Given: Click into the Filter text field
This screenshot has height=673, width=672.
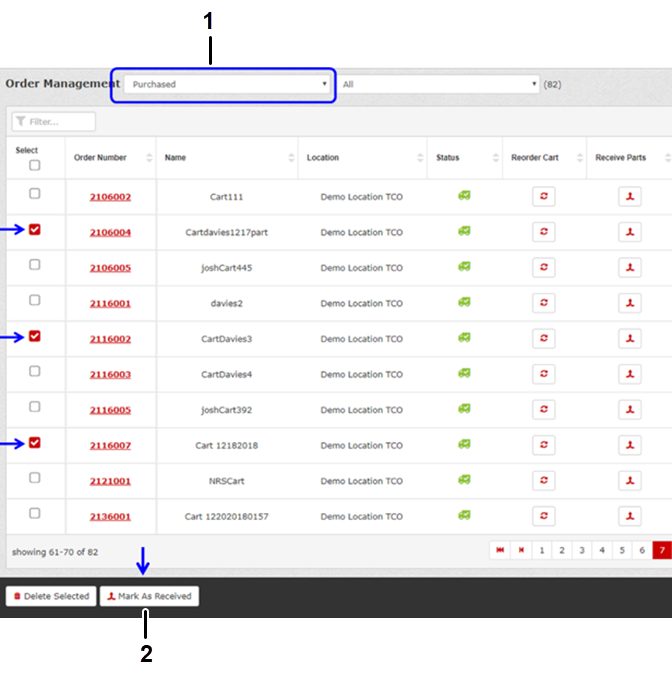Looking at the screenshot, I should pyautogui.click(x=55, y=122).
